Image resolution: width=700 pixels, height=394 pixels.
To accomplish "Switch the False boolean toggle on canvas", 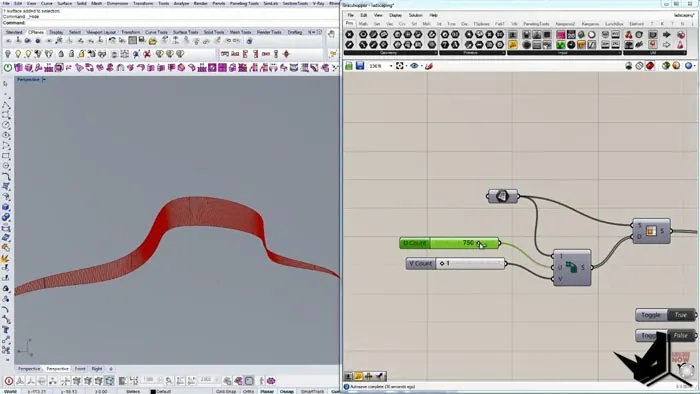I will pos(680,335).
